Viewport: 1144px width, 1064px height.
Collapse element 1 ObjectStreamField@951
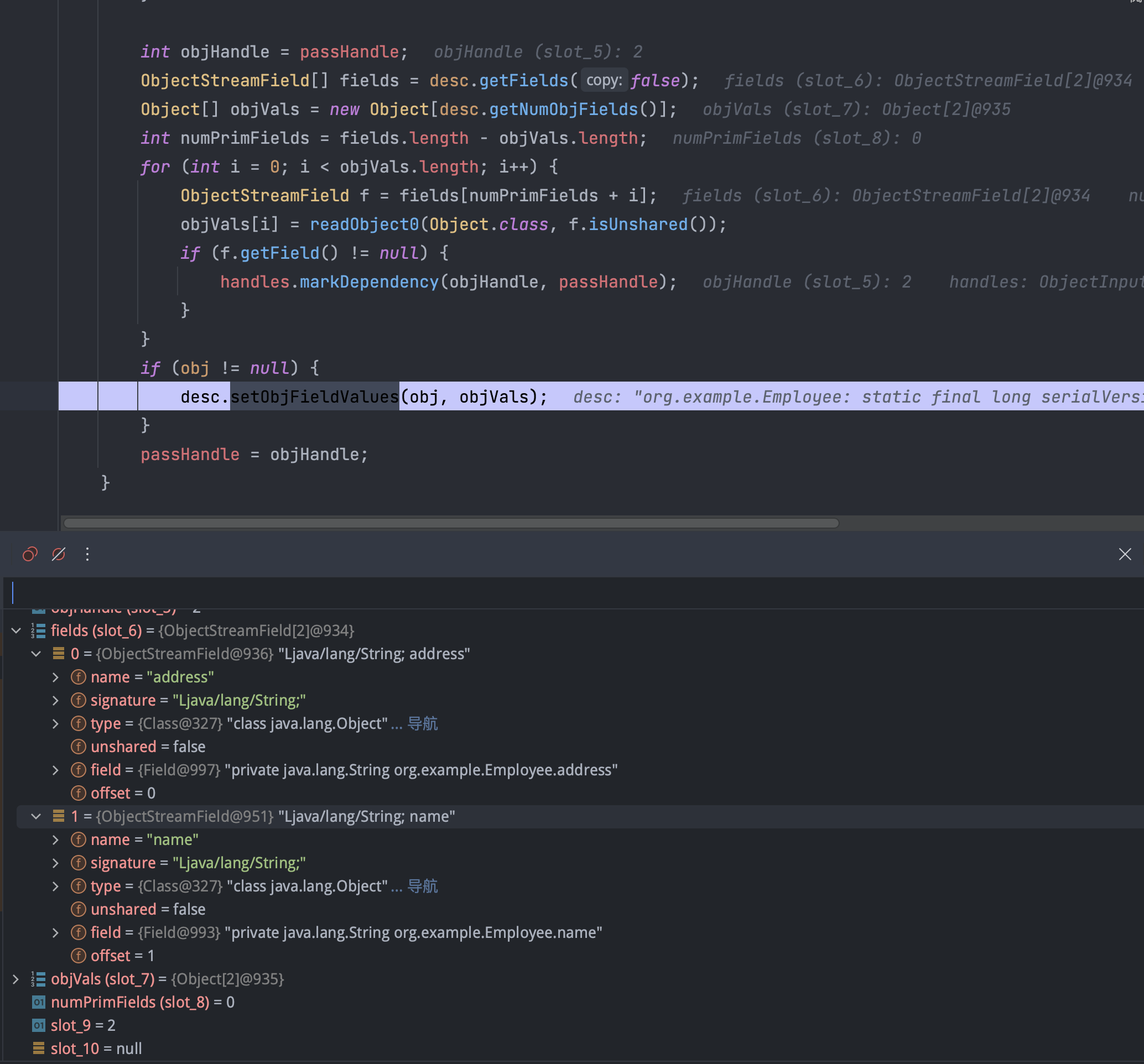pos(37,816)
